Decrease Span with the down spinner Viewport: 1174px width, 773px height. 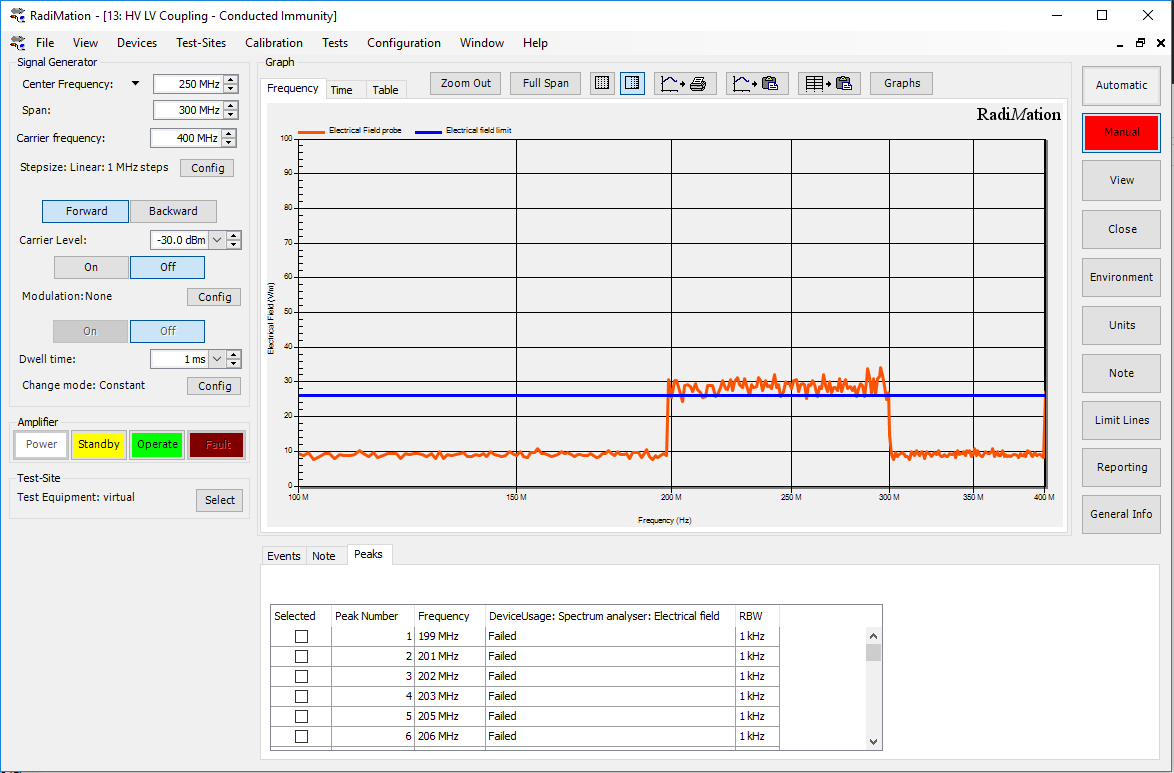pos(231,115)
